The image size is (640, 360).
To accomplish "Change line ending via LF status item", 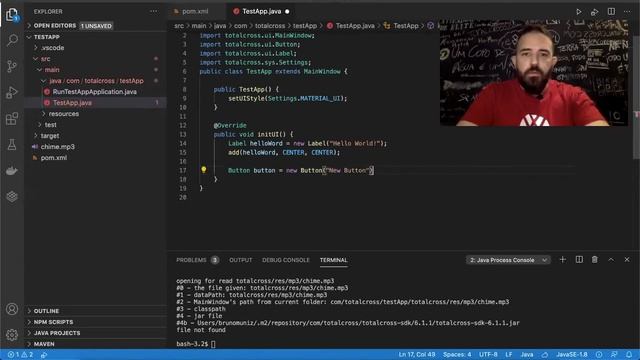I will 509,355.
